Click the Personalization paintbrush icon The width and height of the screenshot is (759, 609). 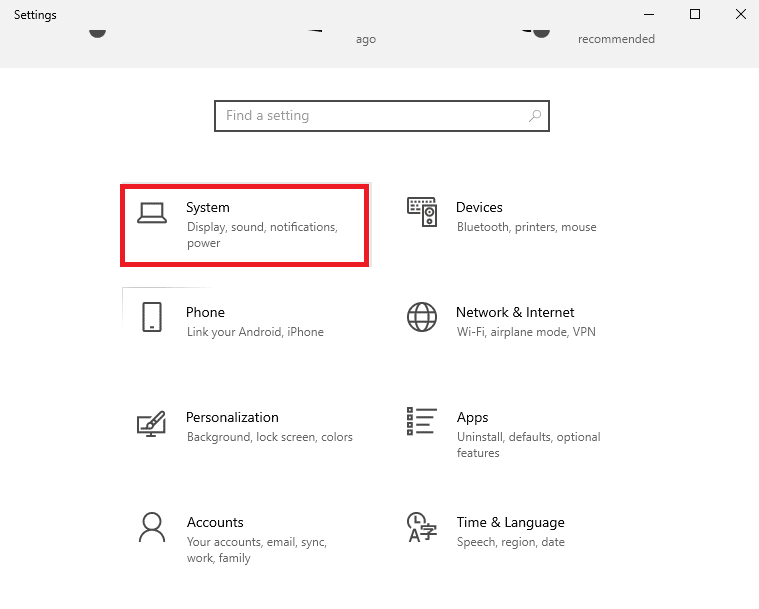point(151,423)
